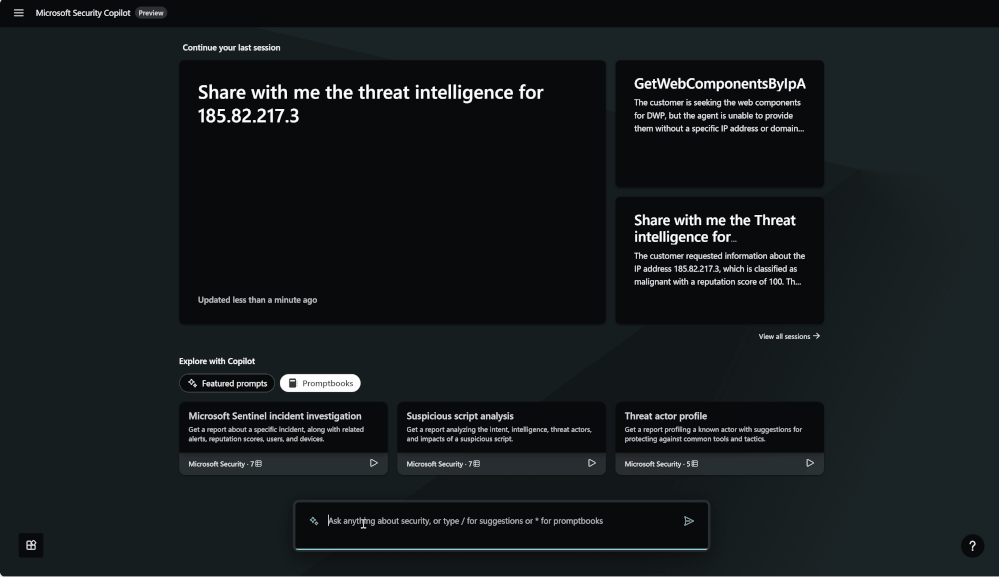Run the Threat actor profile promptbook
This screenshot has height=577, width=999.
[810, 463]
